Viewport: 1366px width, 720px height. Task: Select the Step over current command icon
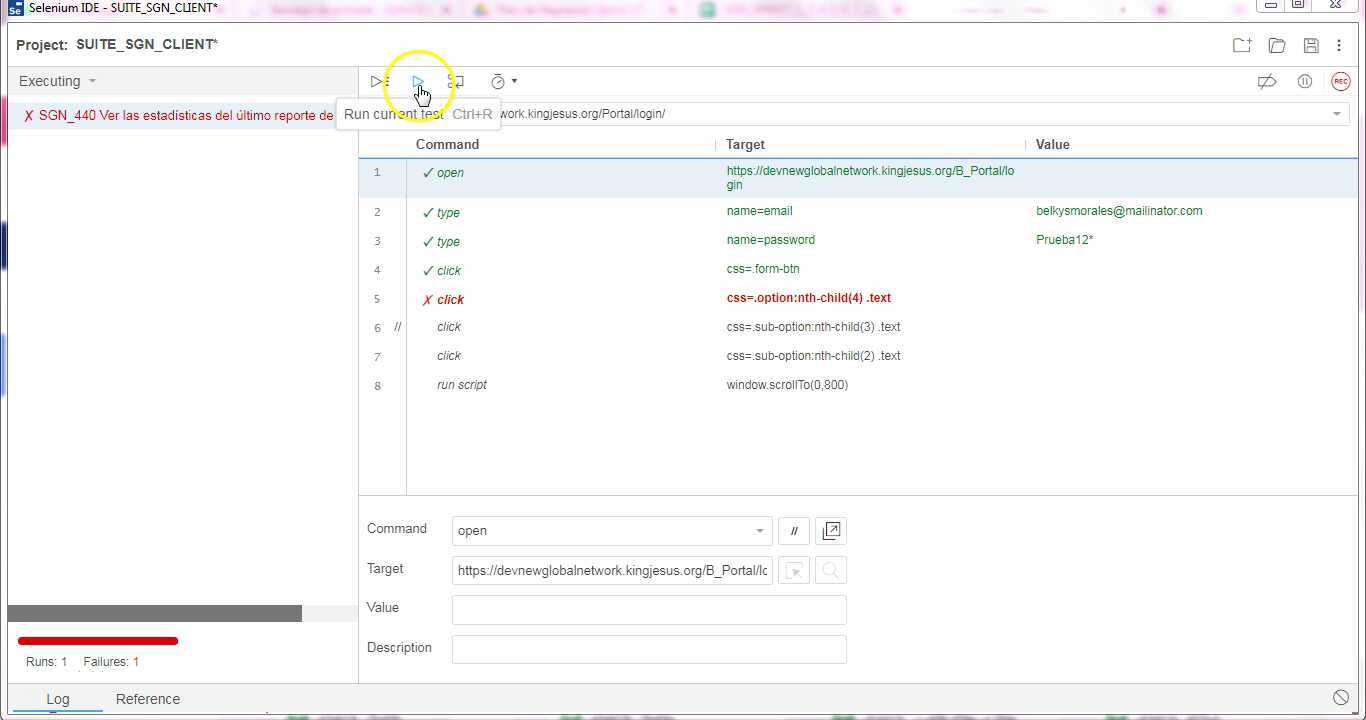tap(455, 81)
